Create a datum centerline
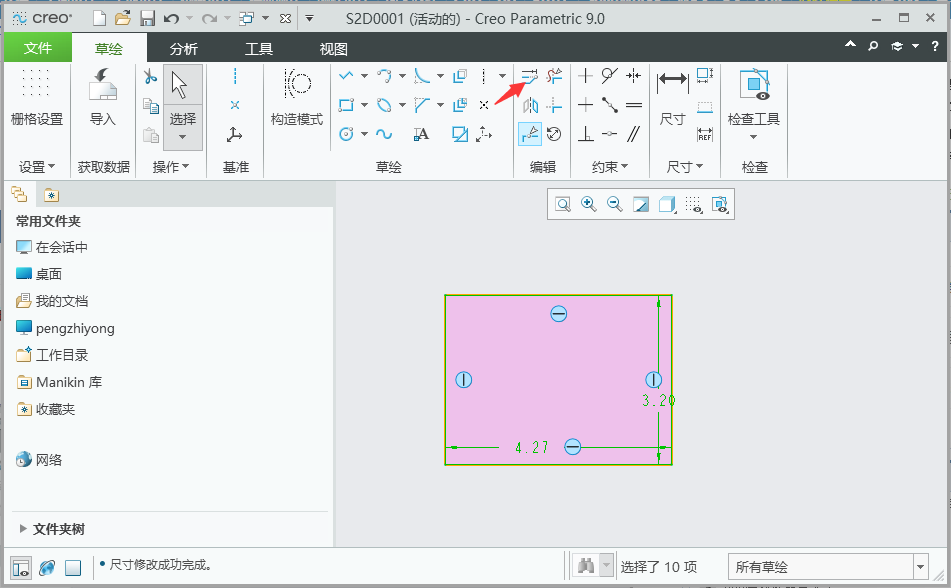Viewport: 951px width, 588px height. tap(235, 76)
